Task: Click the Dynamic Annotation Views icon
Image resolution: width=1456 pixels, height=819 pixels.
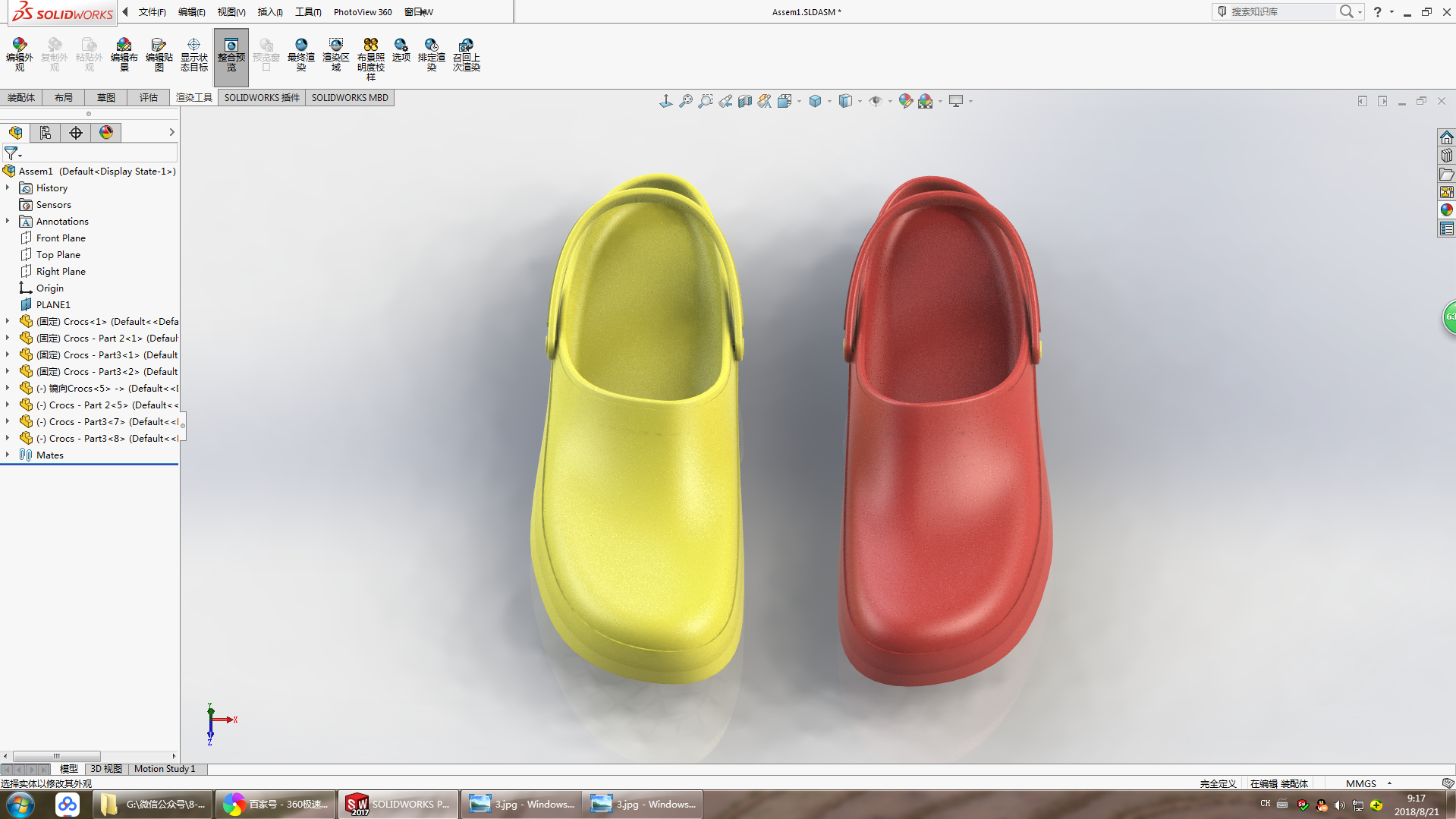Action: click(765, 101)
